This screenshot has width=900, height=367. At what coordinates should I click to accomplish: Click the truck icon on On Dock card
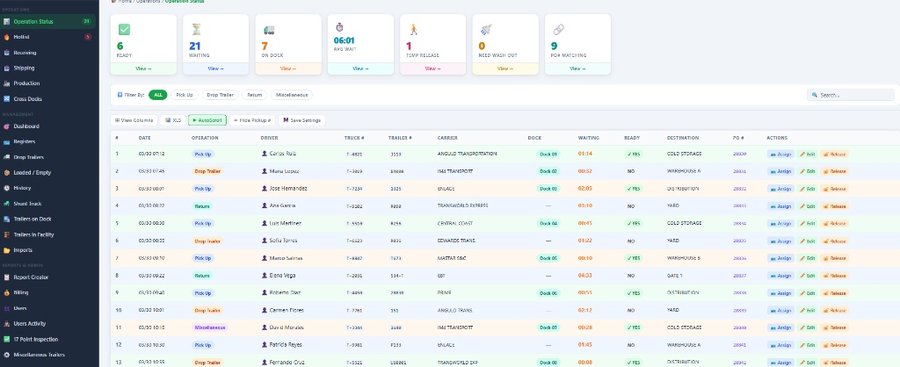tap(269, 30)
